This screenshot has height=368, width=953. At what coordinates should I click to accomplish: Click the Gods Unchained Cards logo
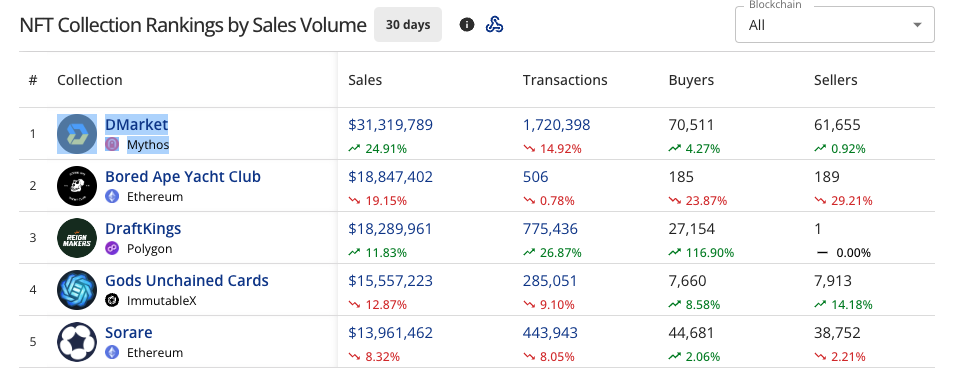click(77, 290)
